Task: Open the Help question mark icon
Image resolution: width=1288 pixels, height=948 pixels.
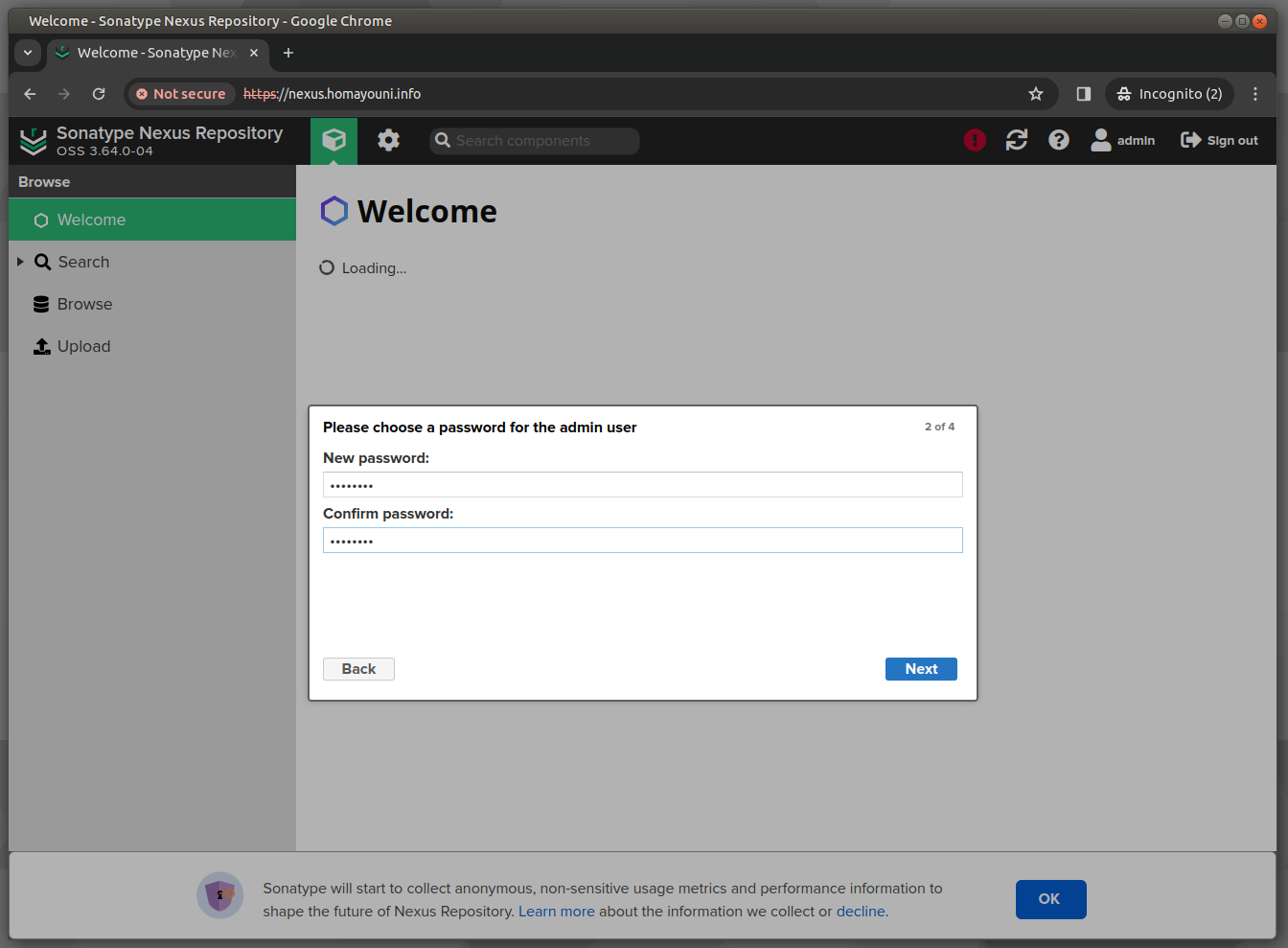Action: tap(1059, 141)
